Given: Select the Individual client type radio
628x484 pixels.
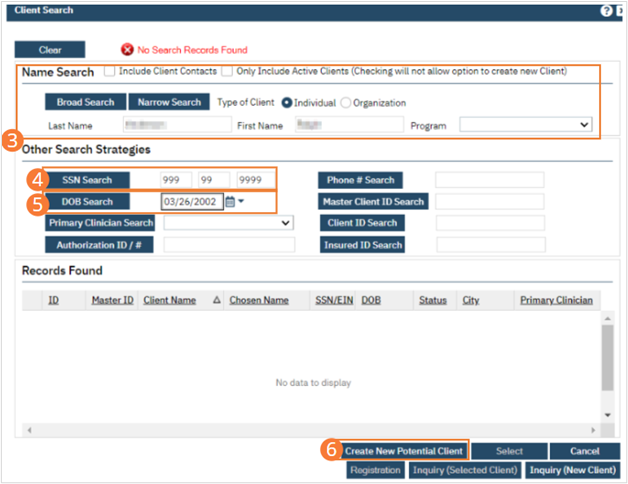Looking at the screenshot, I should 287,102.
